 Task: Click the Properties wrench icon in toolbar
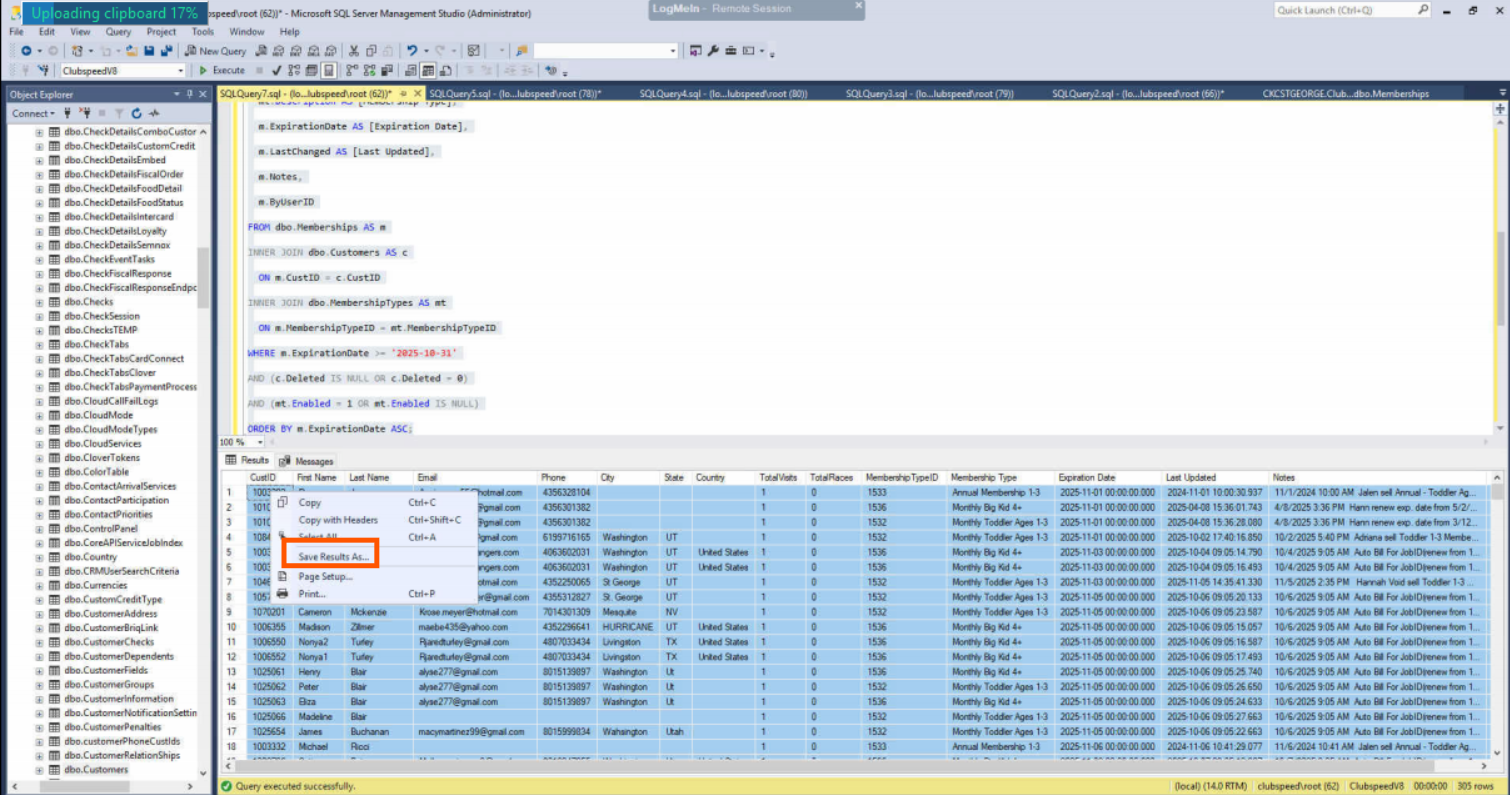[x=713, y=51]
